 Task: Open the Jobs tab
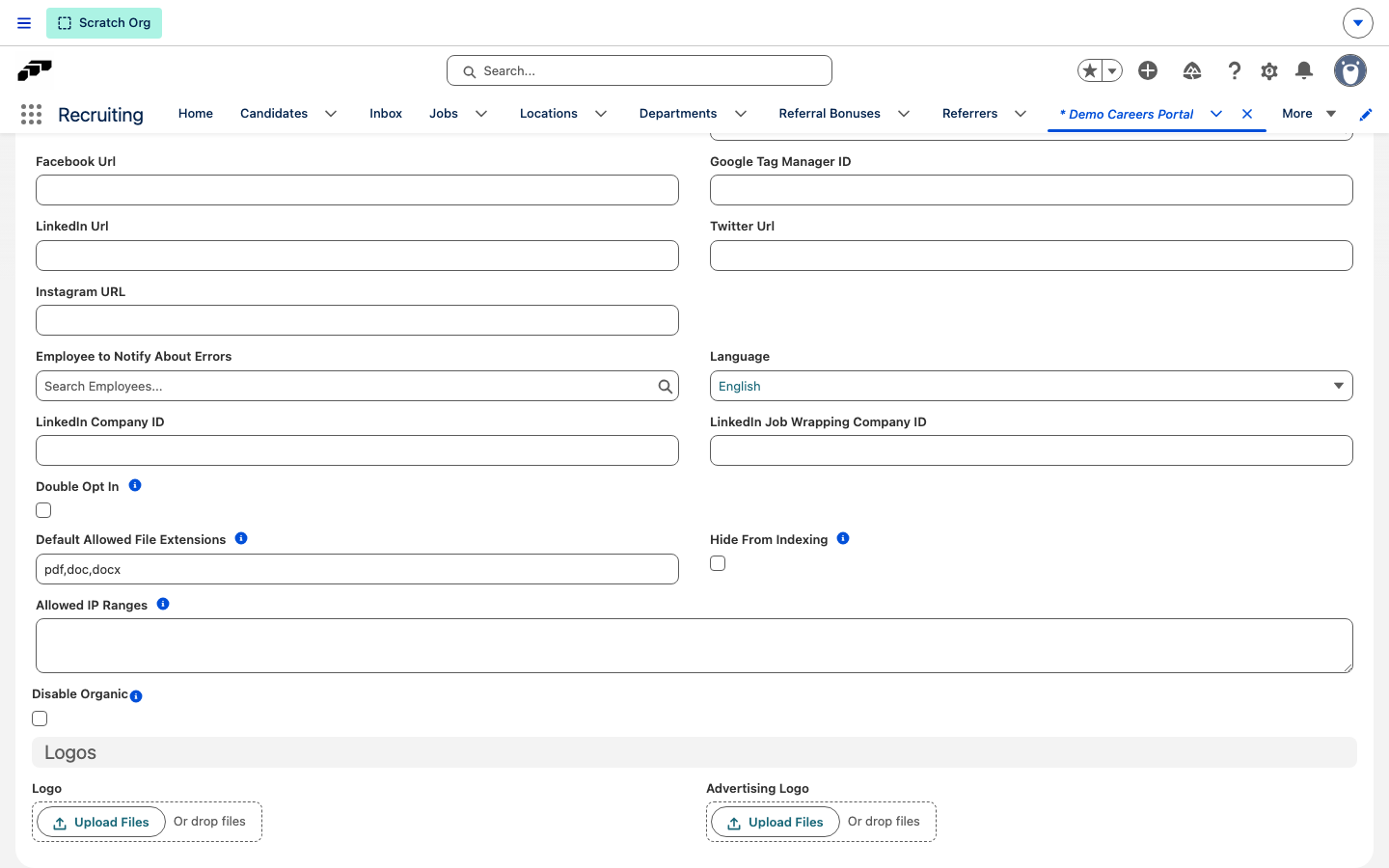pos(444,114)
